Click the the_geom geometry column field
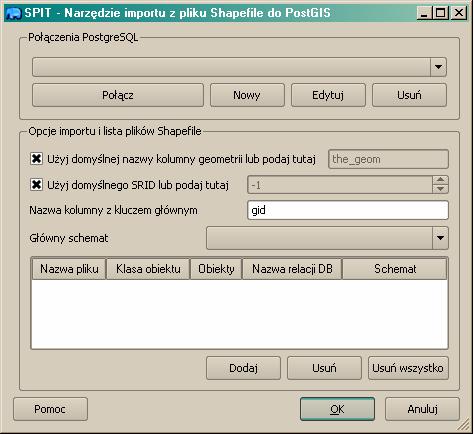 coord(388,159)
